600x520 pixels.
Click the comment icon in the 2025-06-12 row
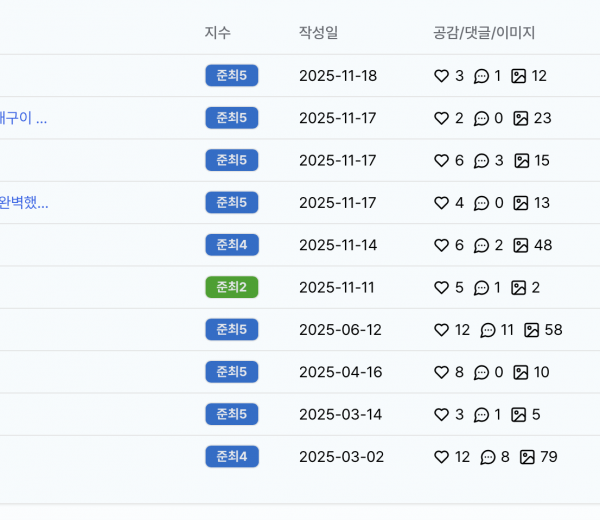click(x=488, y=330)
